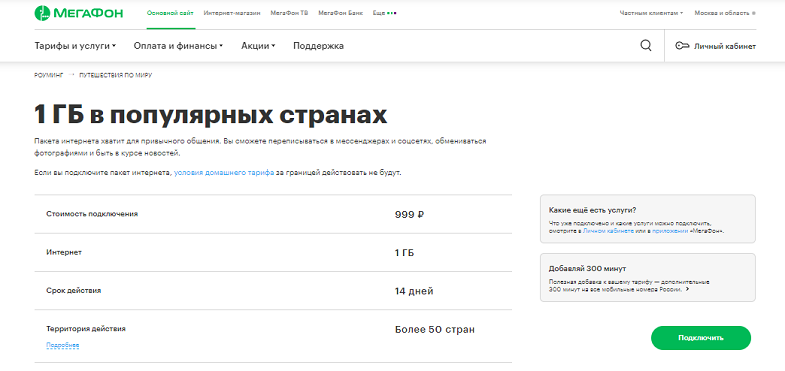Open the Основной сайт tab
The width and height of the screenshot is (785, 371).
coord(170,13)
